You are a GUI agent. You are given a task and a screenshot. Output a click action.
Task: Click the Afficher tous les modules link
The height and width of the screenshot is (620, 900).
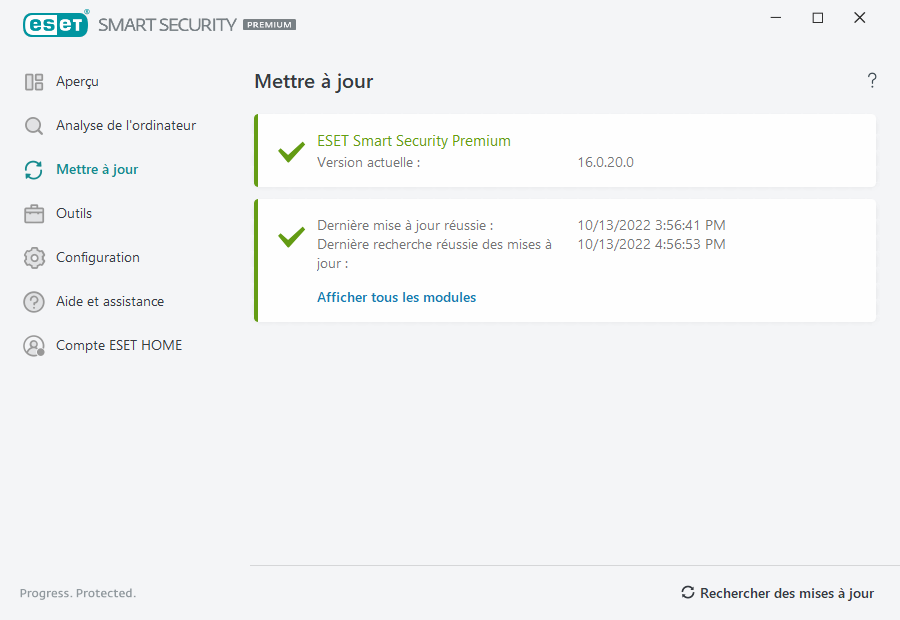point(396,297)
